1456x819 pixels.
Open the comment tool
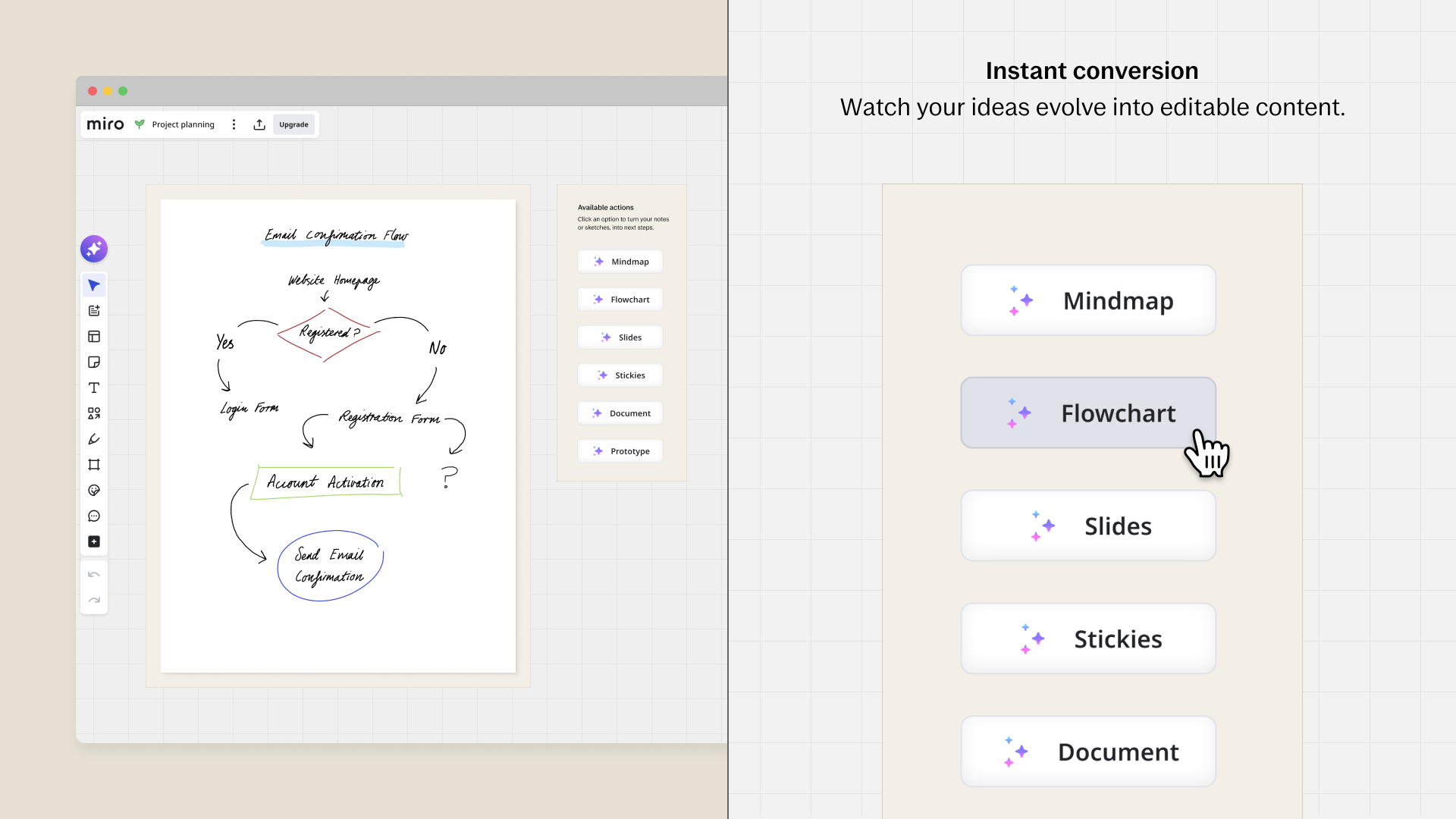point(94,516)
